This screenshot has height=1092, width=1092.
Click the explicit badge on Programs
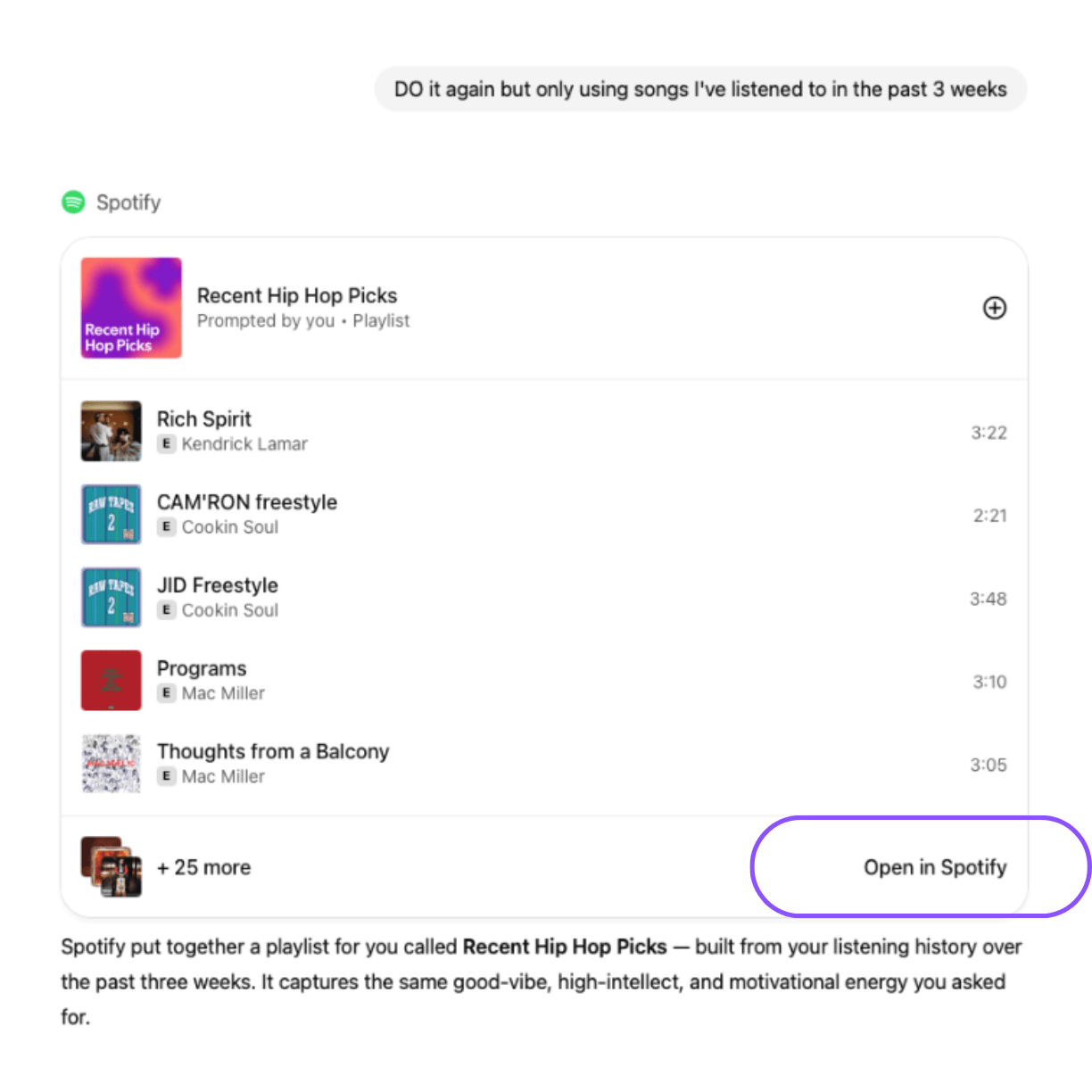click(167, 692)
